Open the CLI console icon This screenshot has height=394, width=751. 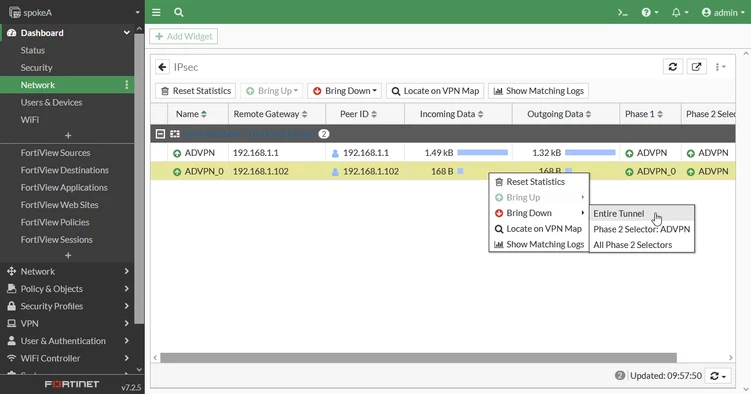[x=623, y=12]
